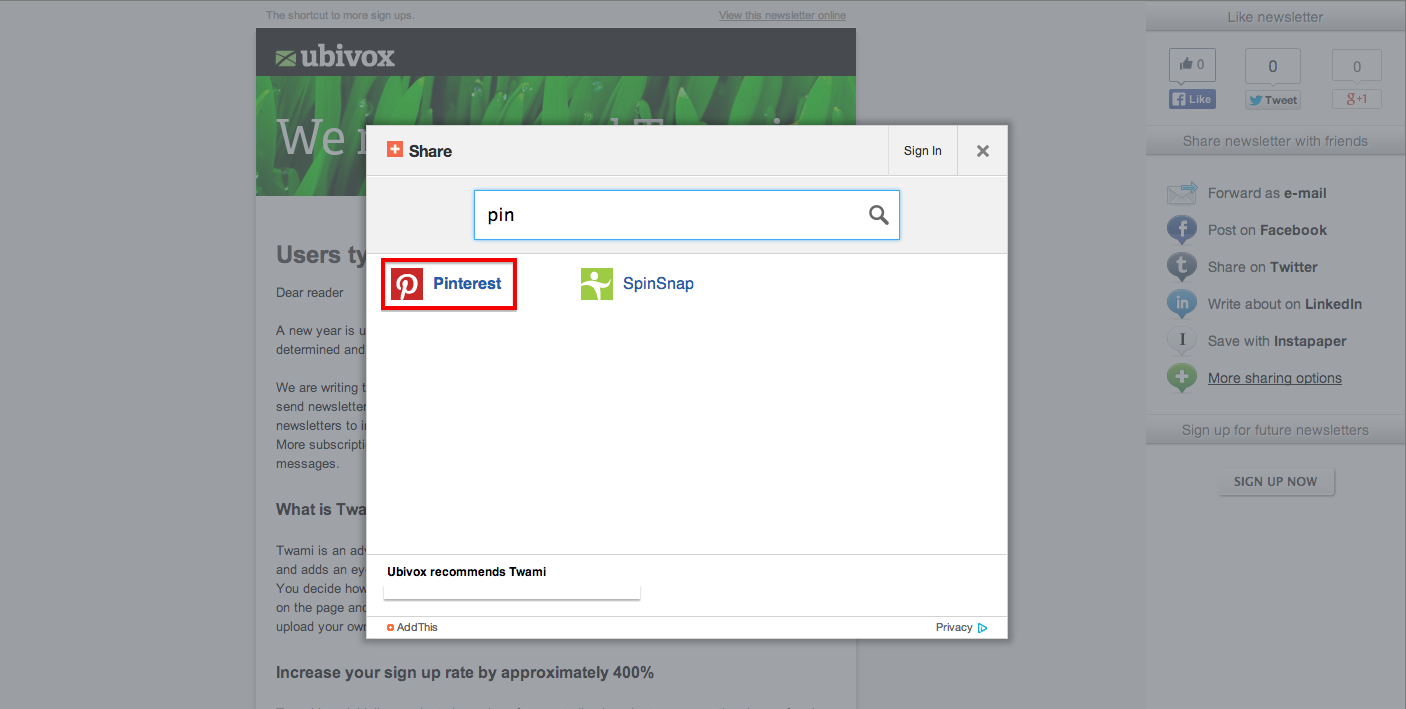Click the blue AdChoices triangle icon
Image resolution: width=1406 pixels, height=709 pixels.
pos(983,628)
